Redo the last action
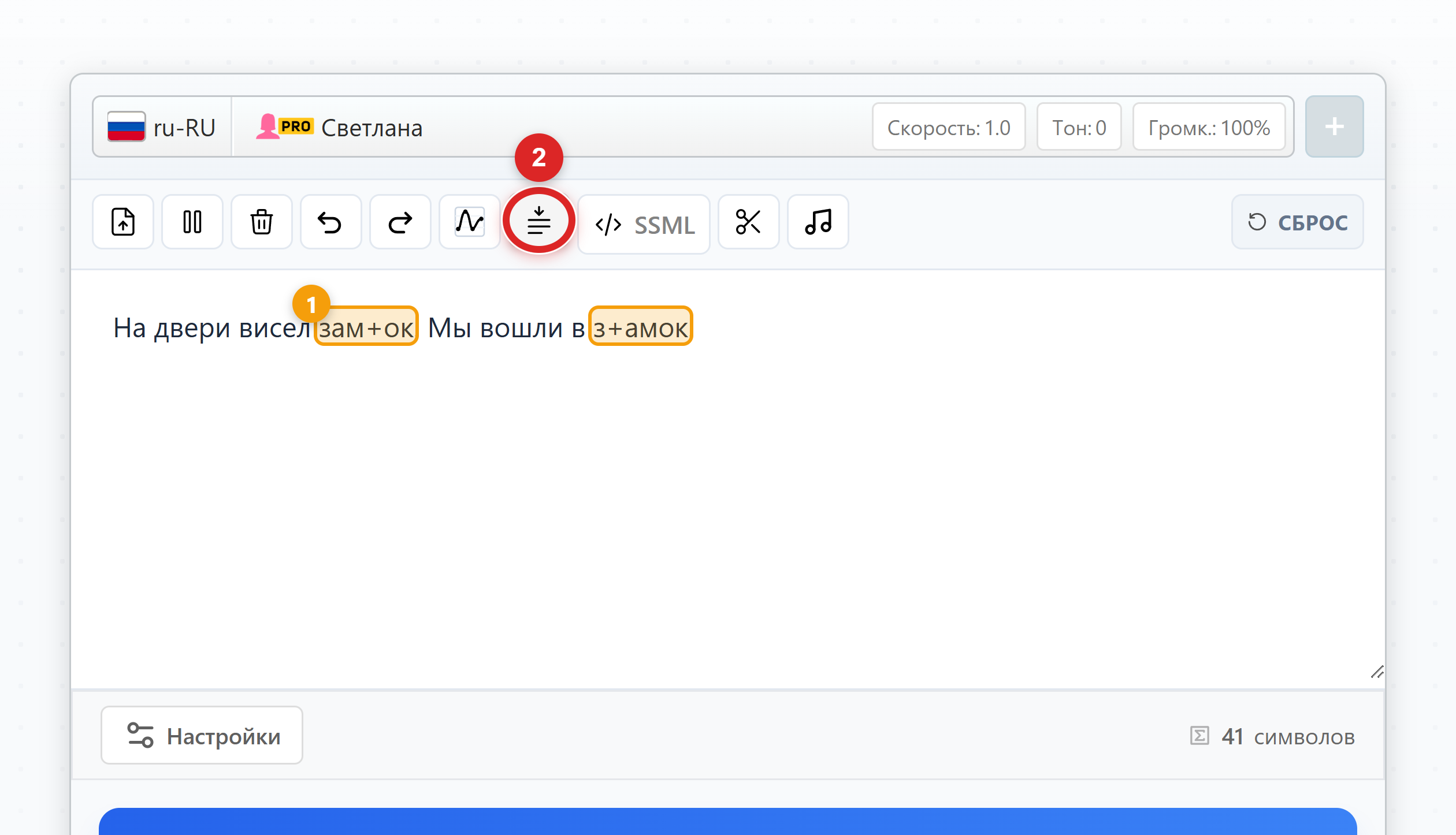This screenshot has width=1456, height=835. pos(400,222)
